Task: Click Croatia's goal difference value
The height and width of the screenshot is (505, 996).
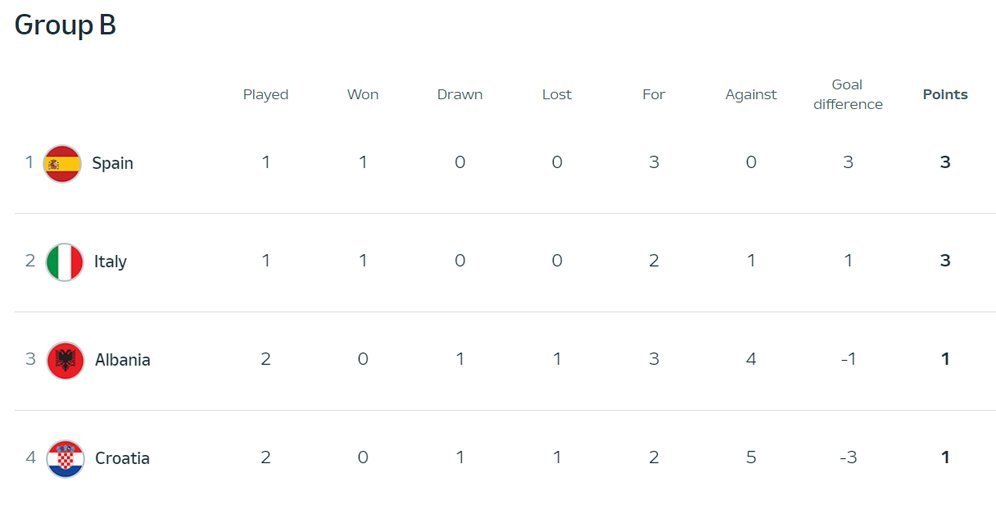Action: (x=848, y=458)
